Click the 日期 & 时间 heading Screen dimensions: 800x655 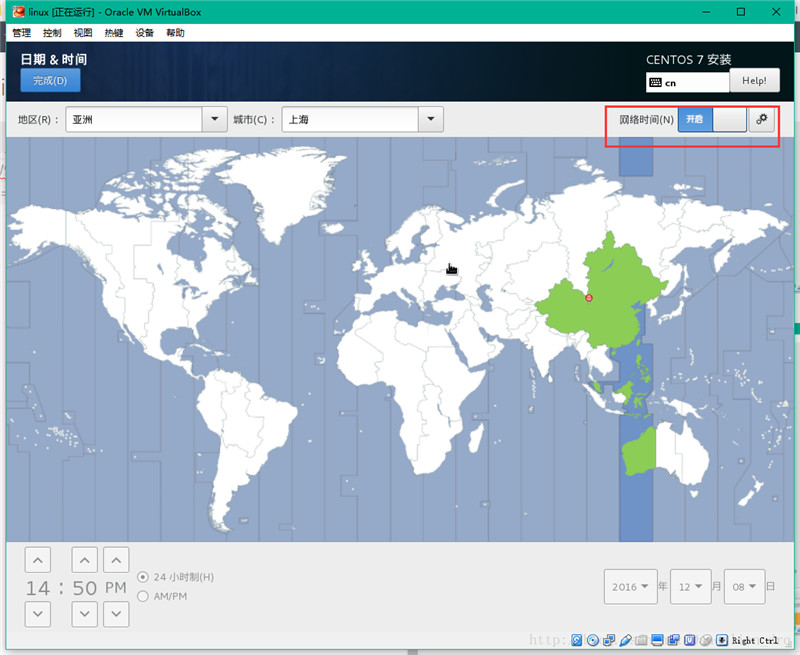pyautogui.click(x=54, y=59)
